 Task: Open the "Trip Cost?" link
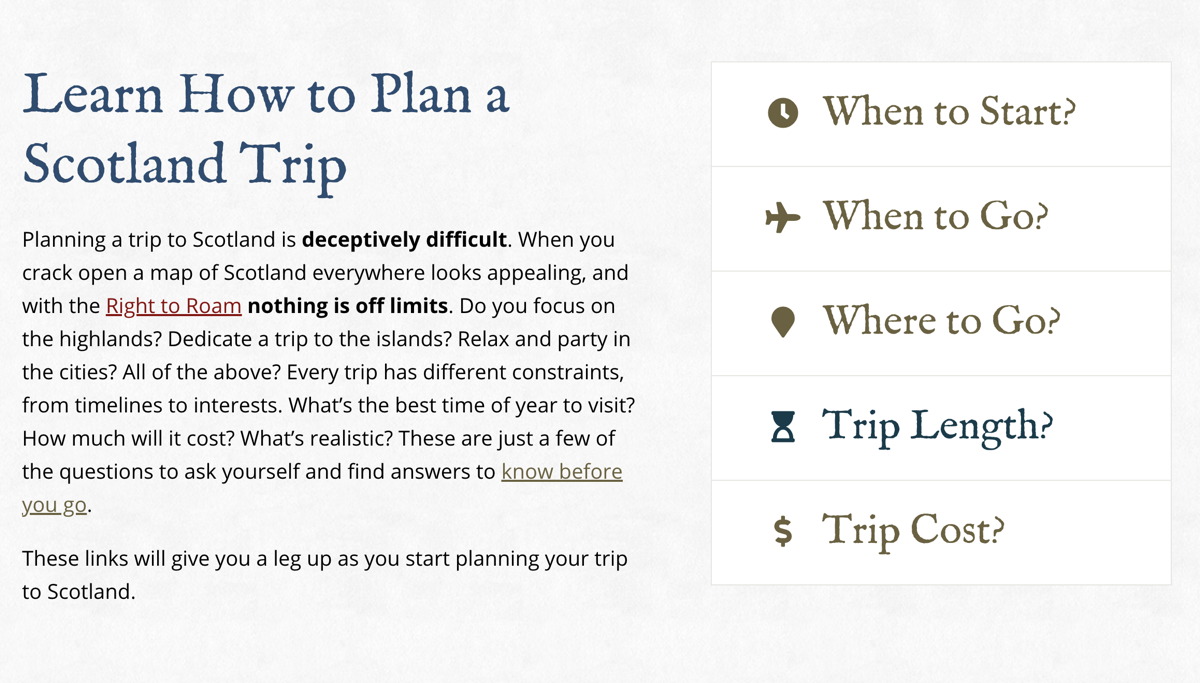tap(941, 532)
